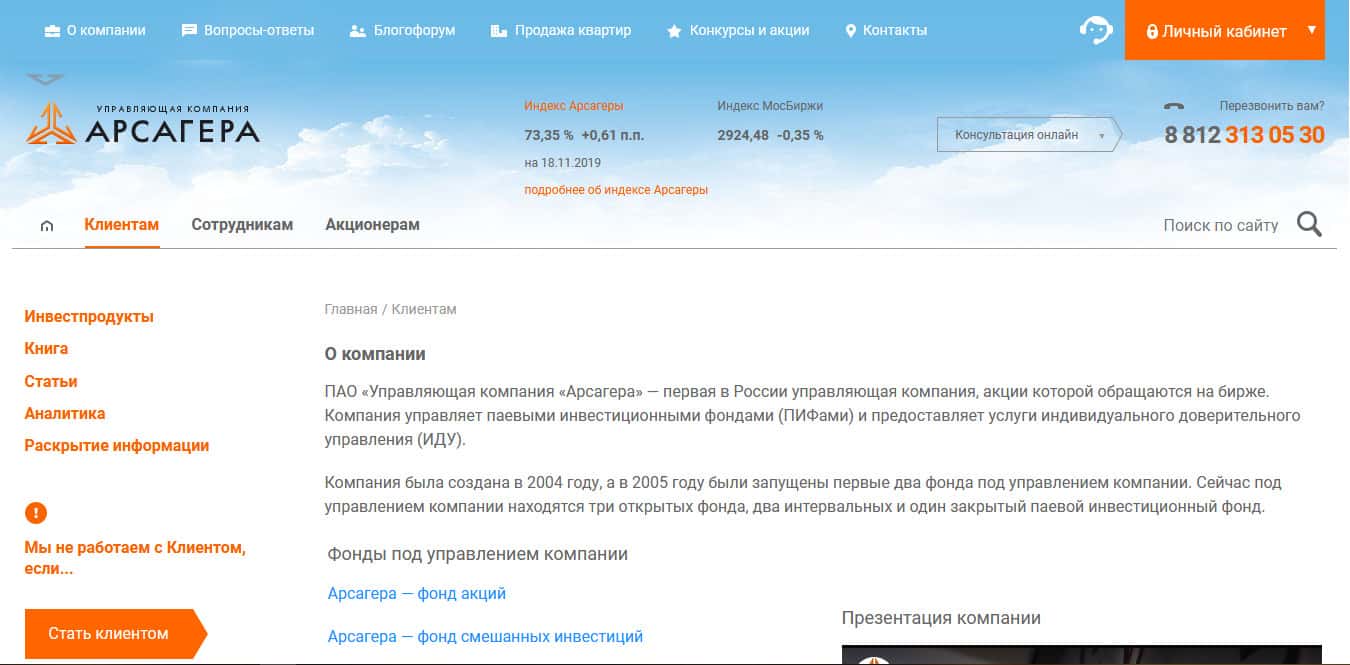Click the 2924,48 MosBirzhi value

tap(743, 135)
